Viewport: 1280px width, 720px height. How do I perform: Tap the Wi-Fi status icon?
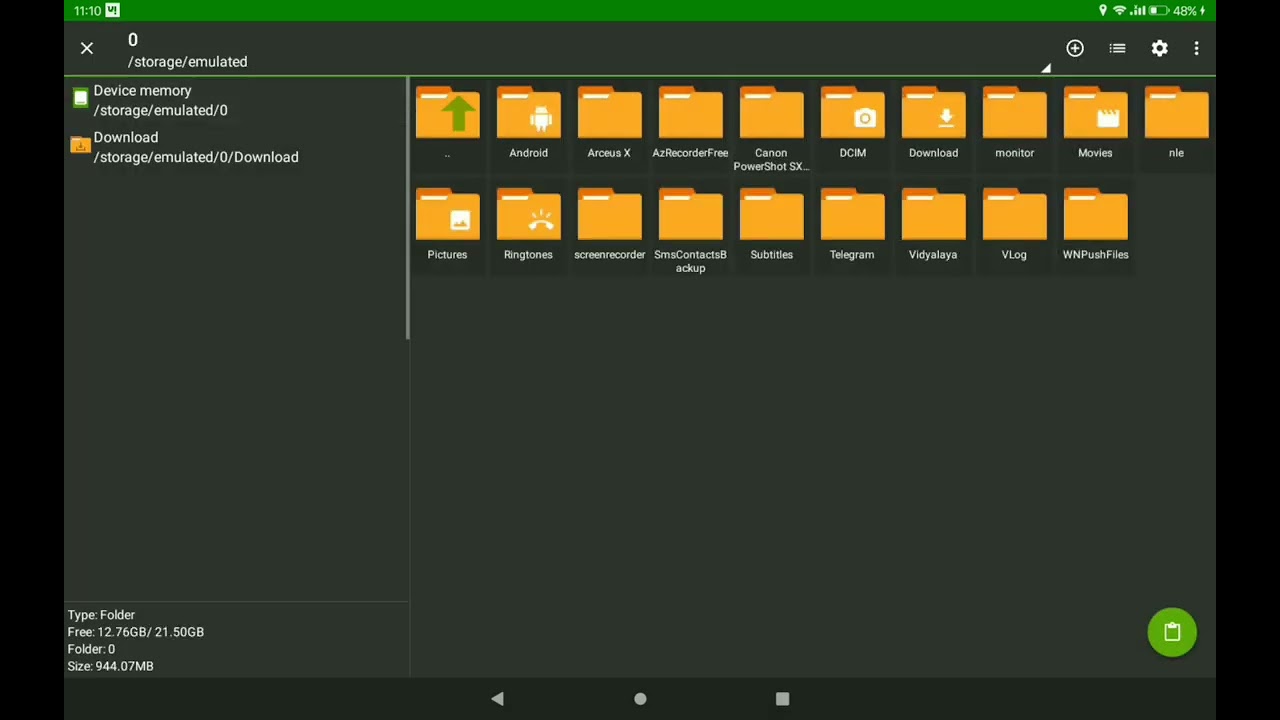(x=1119, y=10)
